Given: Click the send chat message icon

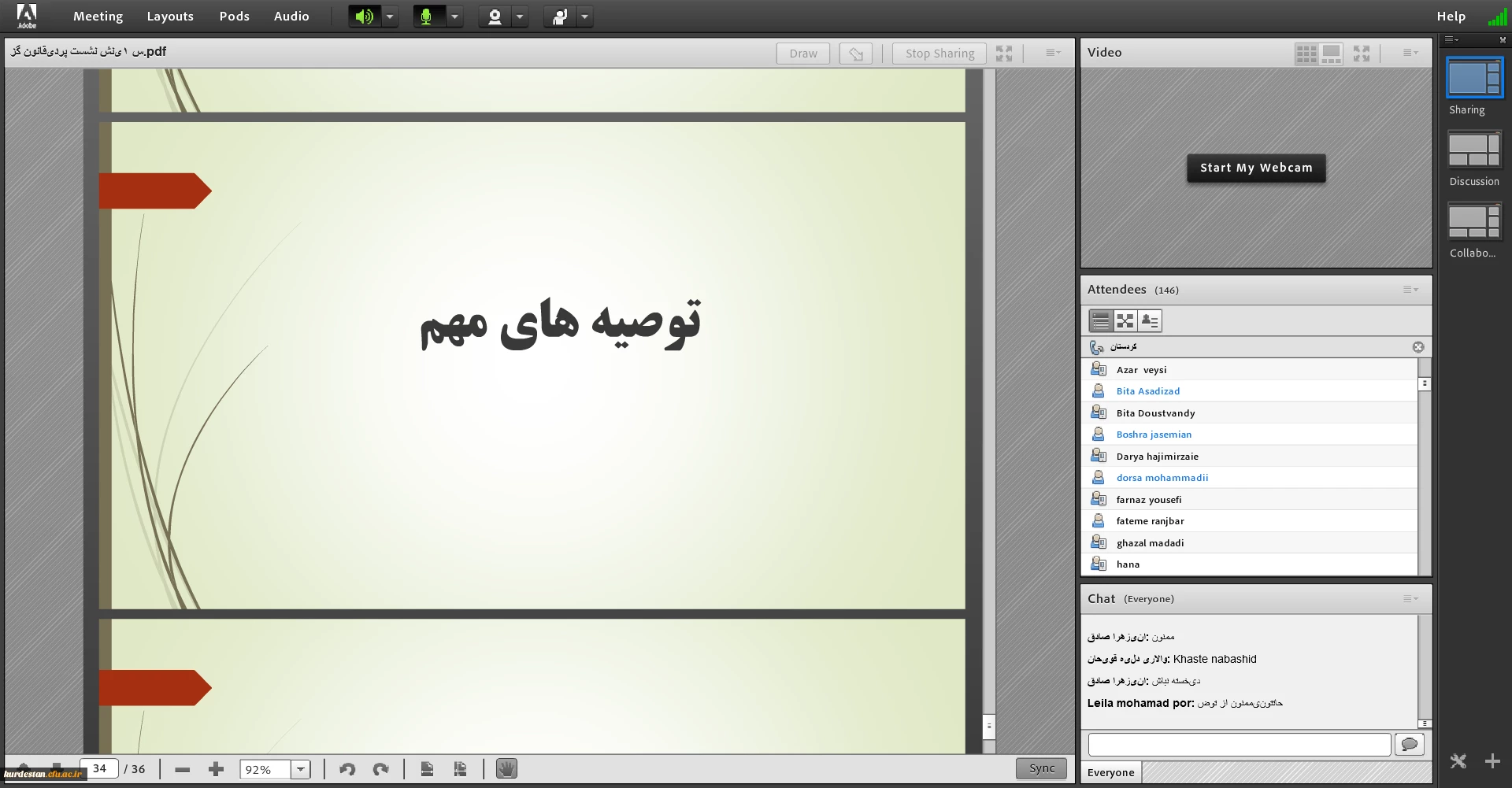Looking at the screenshot, I should pyautogui.click(x=1410, y=744).
